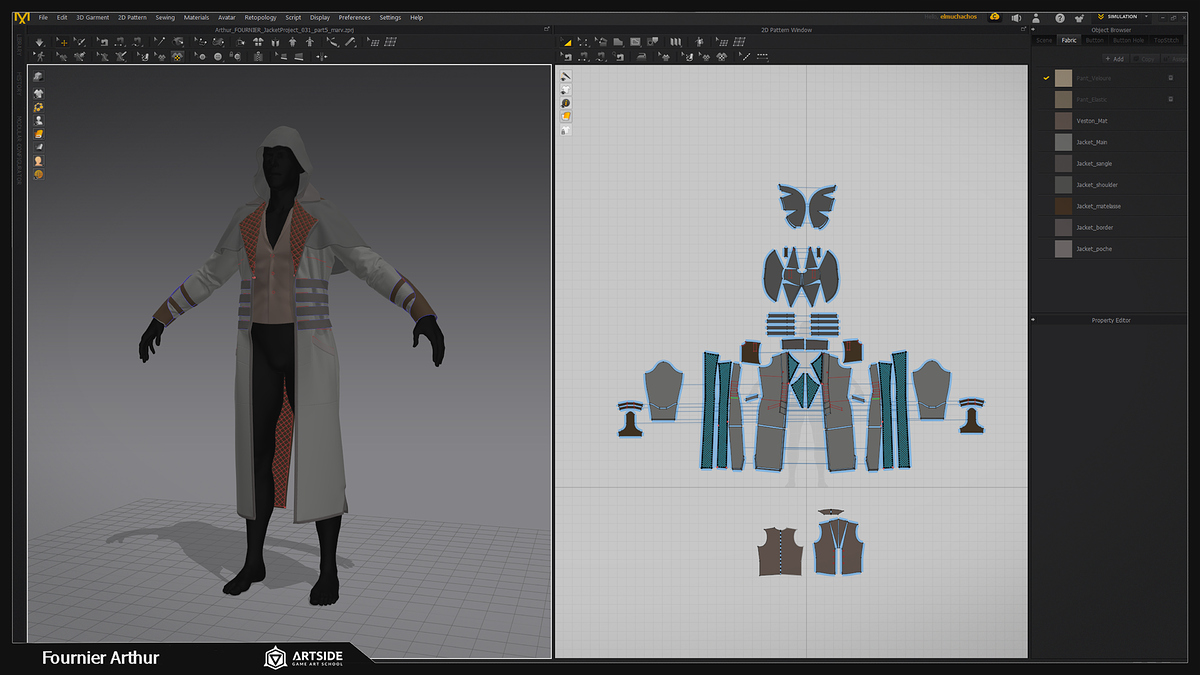Click the steam iron icon in 2D toolbar
Image resolution: width=1200 pixels, height=675 pixels.
[x=643, y=57]
